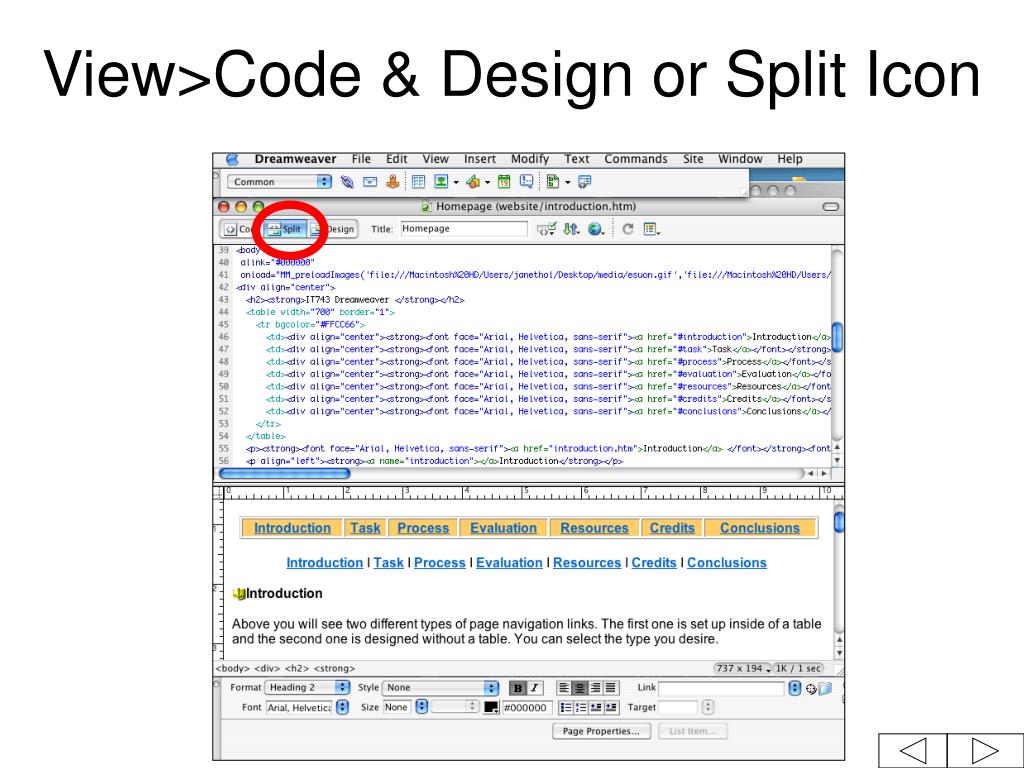The height and width of the screenshot is (768, 1024).
Task: Open the View menu
Action: 436,159
